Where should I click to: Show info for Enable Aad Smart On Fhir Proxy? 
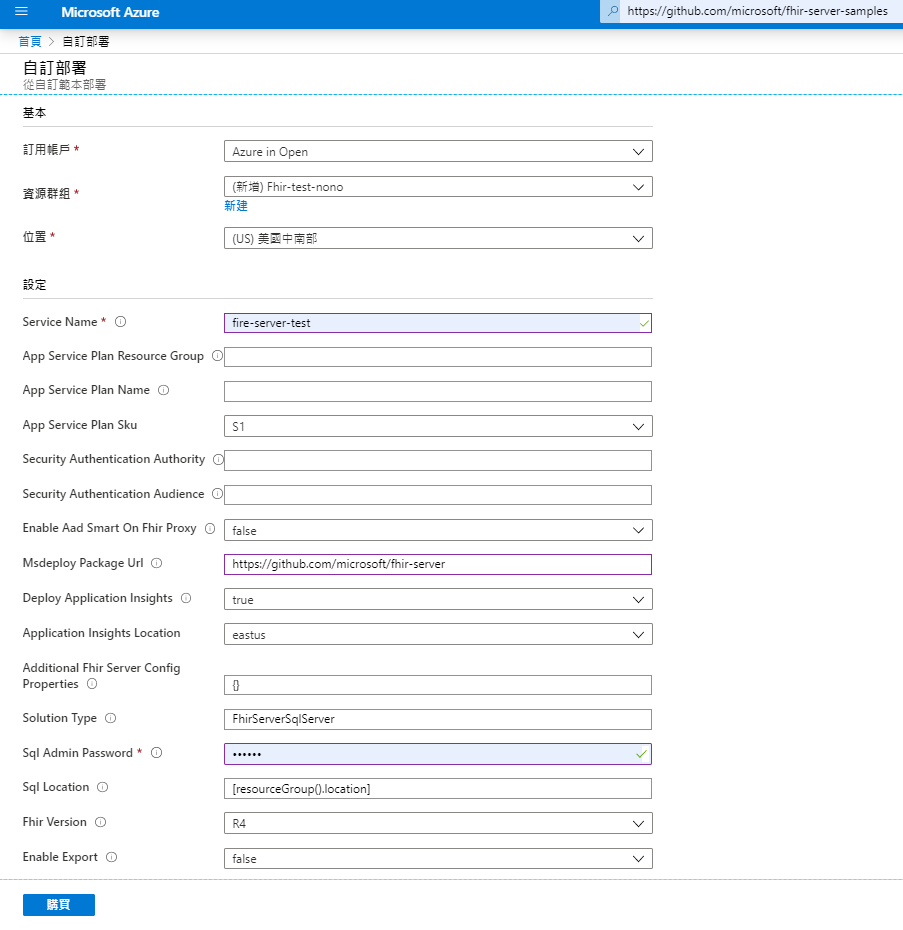(210, 528)
